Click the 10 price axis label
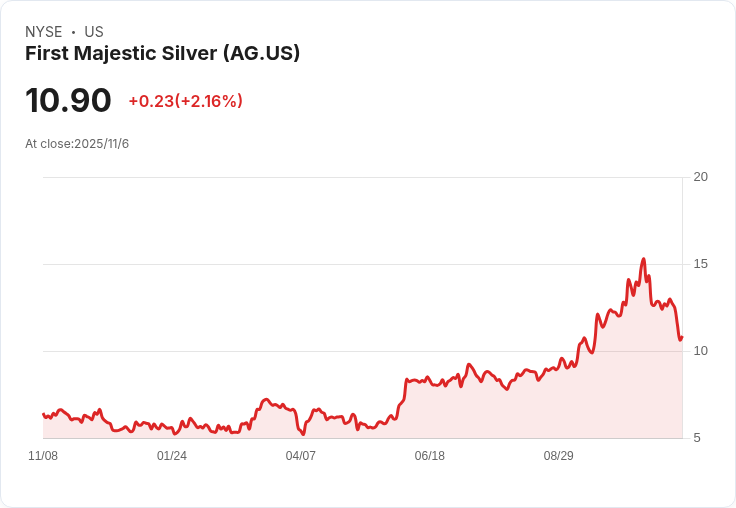736x508 pixels. tap(700, 351)
